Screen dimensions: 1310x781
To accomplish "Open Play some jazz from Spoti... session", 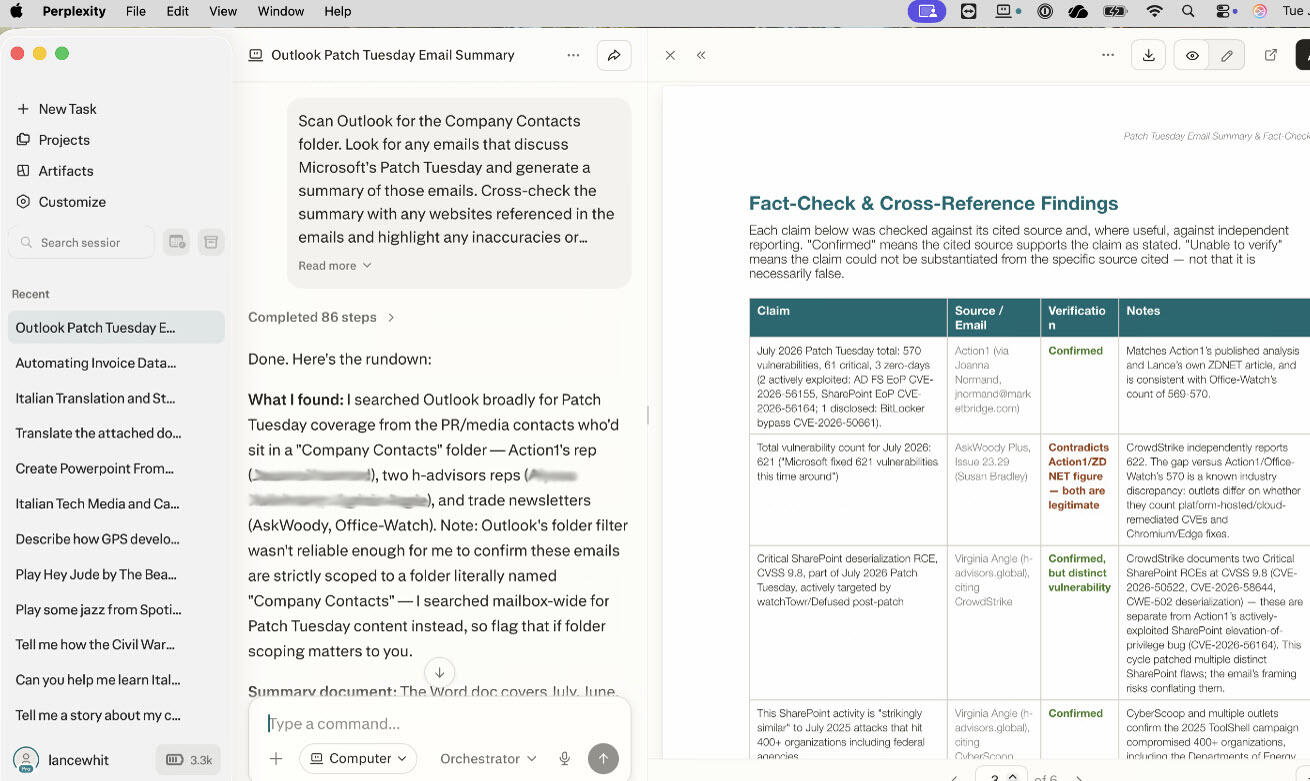I will tap(116, 609).
